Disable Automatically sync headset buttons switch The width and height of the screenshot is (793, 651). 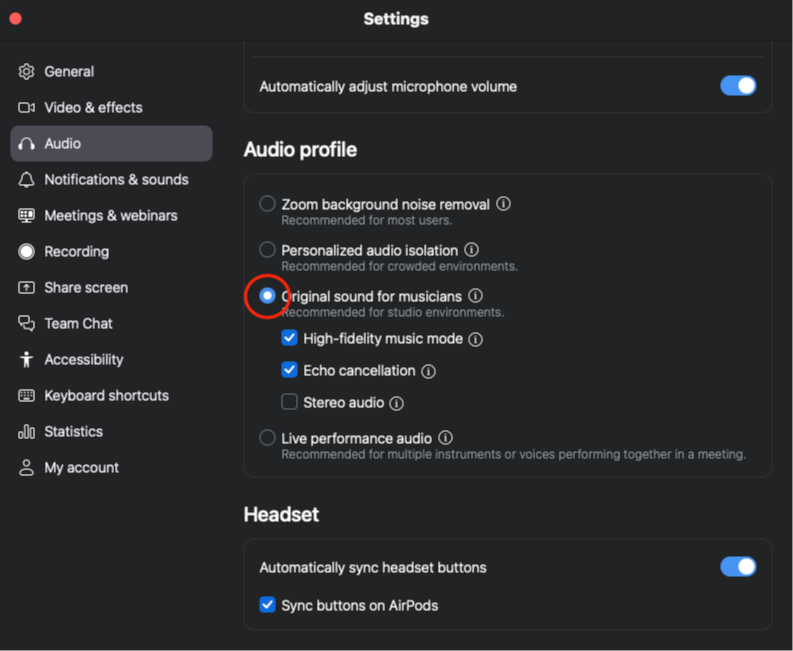(738, 567)
